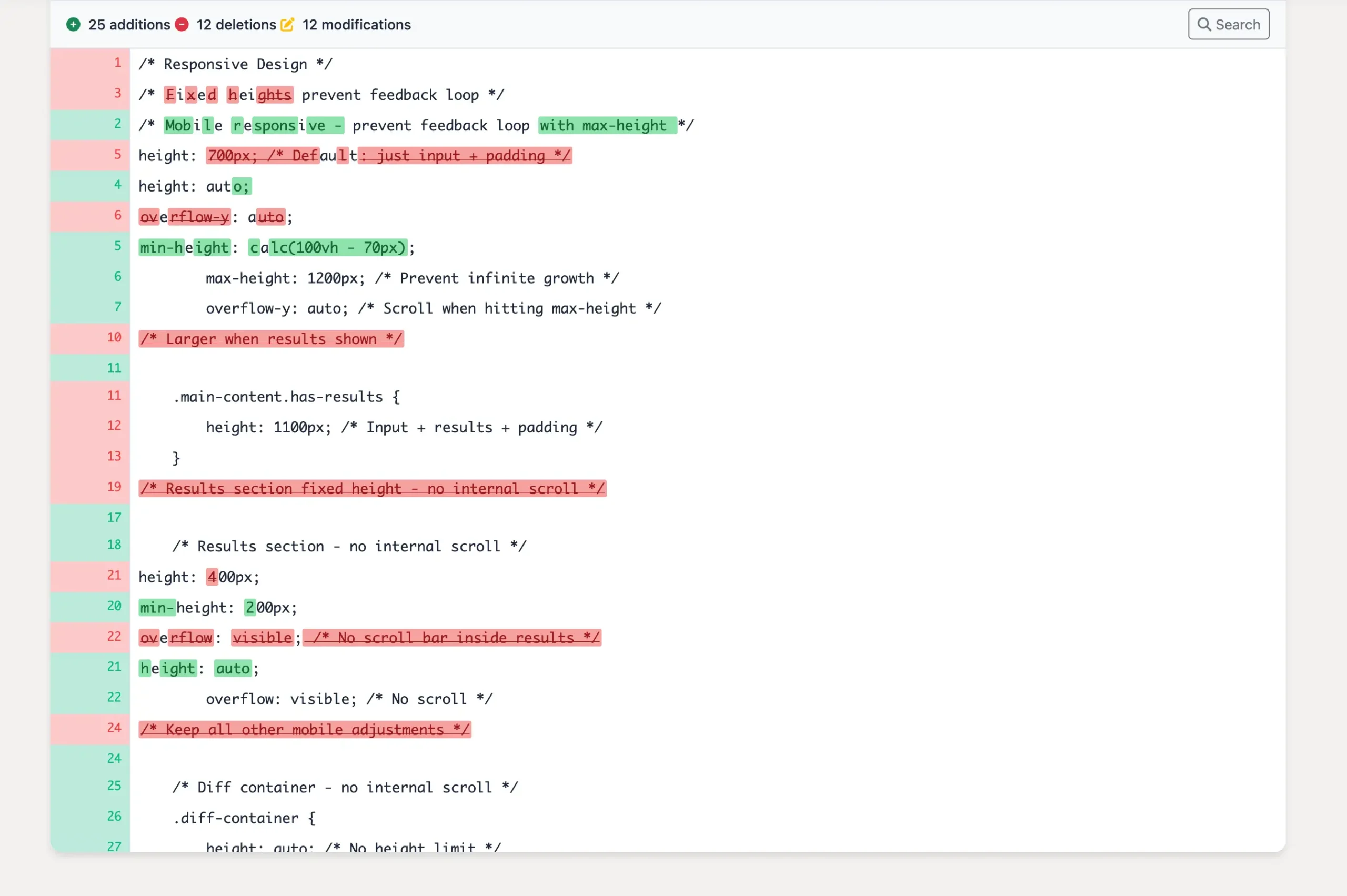1347x896 pixels.
Task: Click the '12 deletions' label
Action: [236, 25]
